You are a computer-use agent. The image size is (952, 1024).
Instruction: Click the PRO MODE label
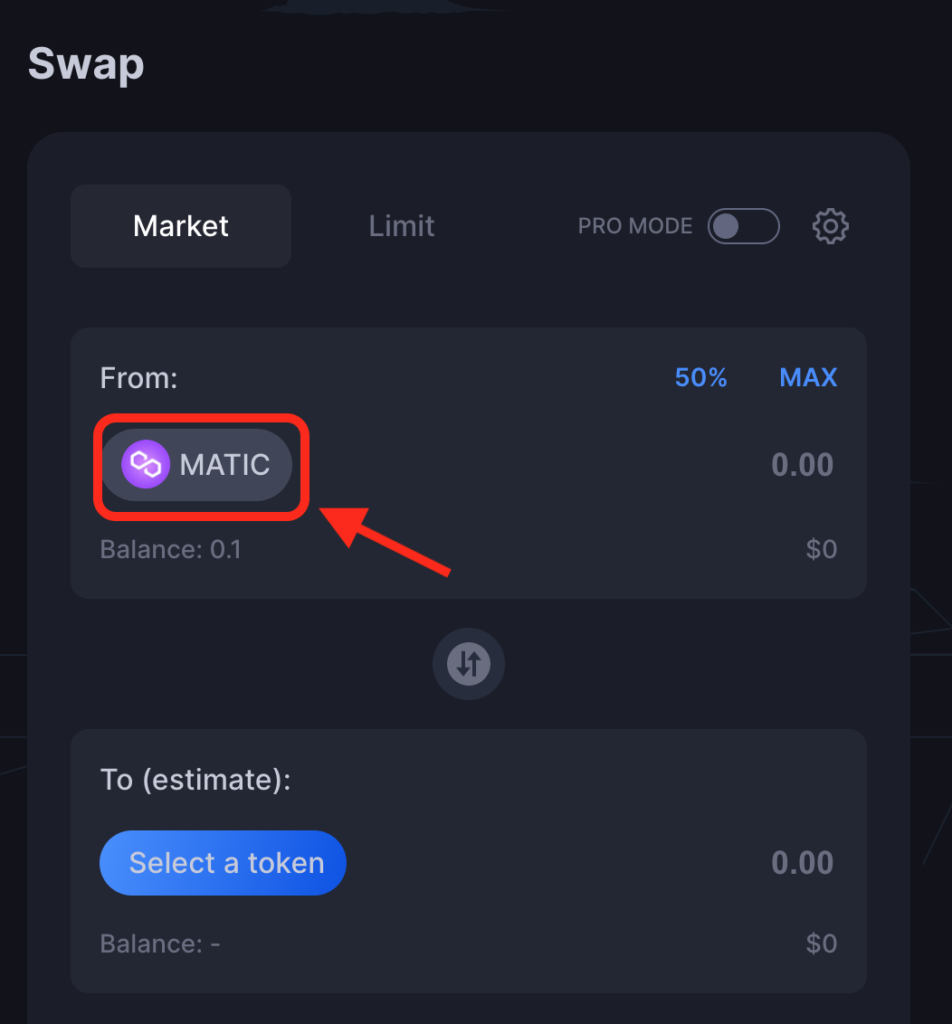pos(635,226)
